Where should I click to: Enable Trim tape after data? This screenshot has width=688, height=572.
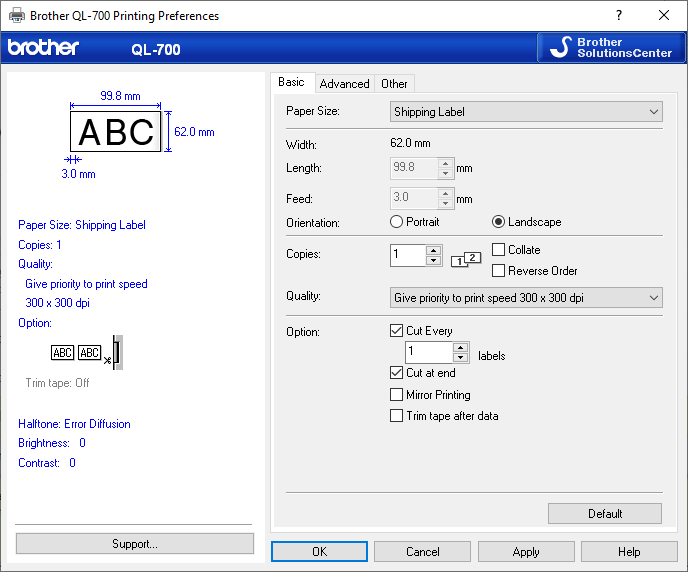[x=396, y=415]
